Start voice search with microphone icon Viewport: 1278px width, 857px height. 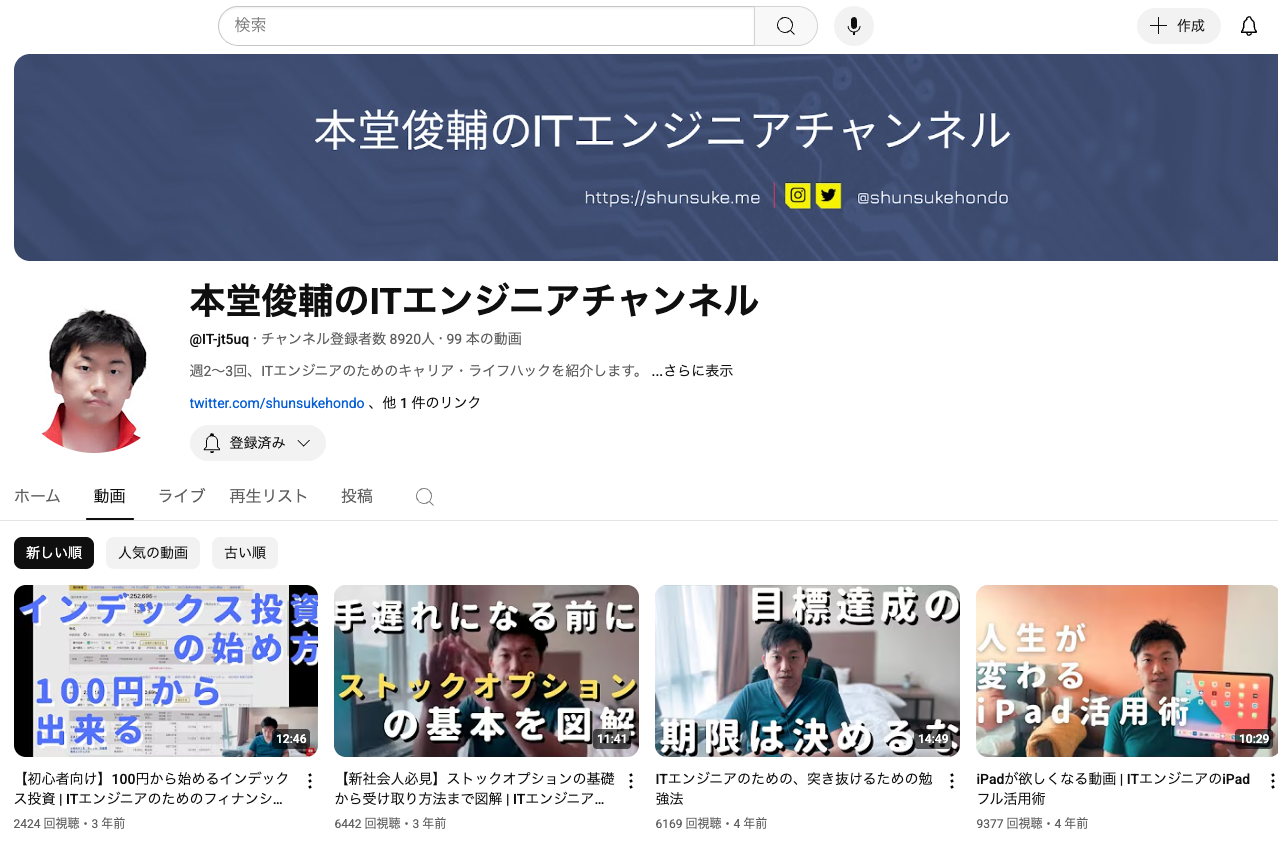853,26
